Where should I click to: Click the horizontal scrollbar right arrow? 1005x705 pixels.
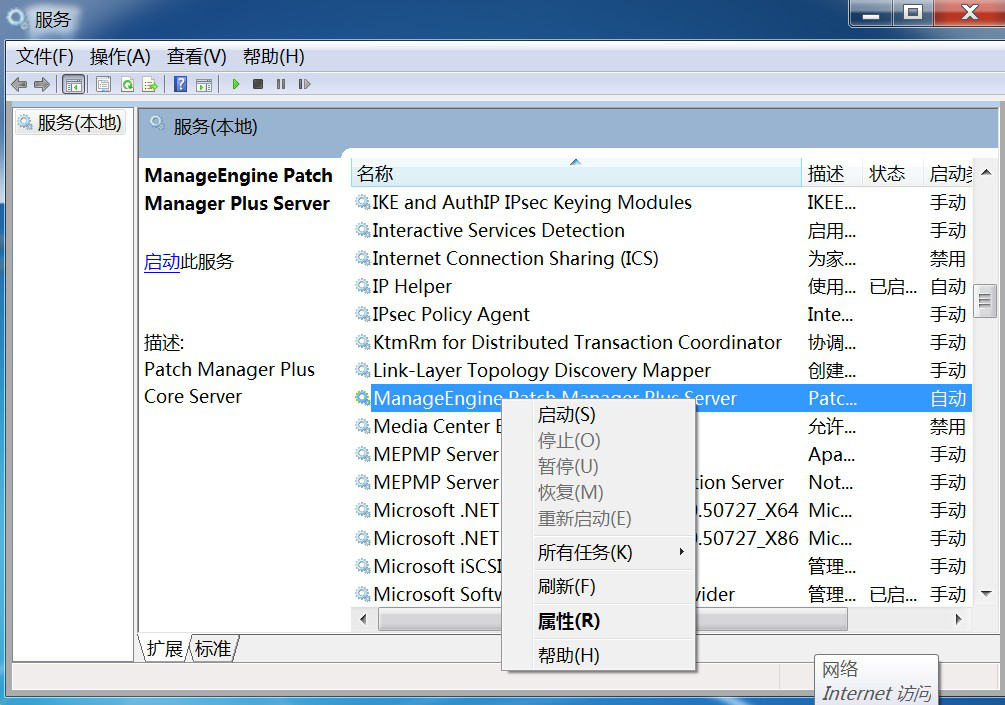959,620
